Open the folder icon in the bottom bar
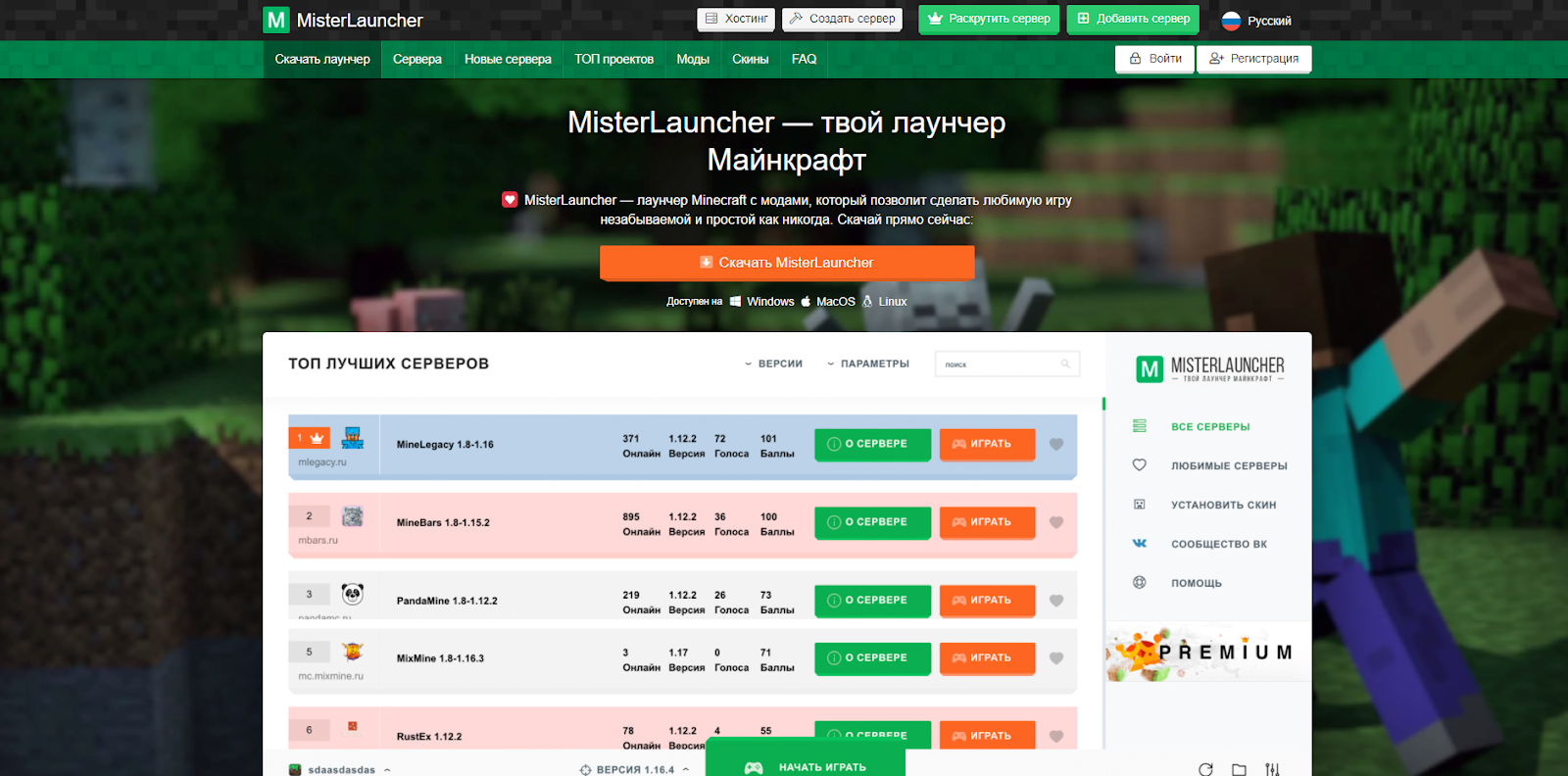1568x776 pixels. coord(1239,770)
